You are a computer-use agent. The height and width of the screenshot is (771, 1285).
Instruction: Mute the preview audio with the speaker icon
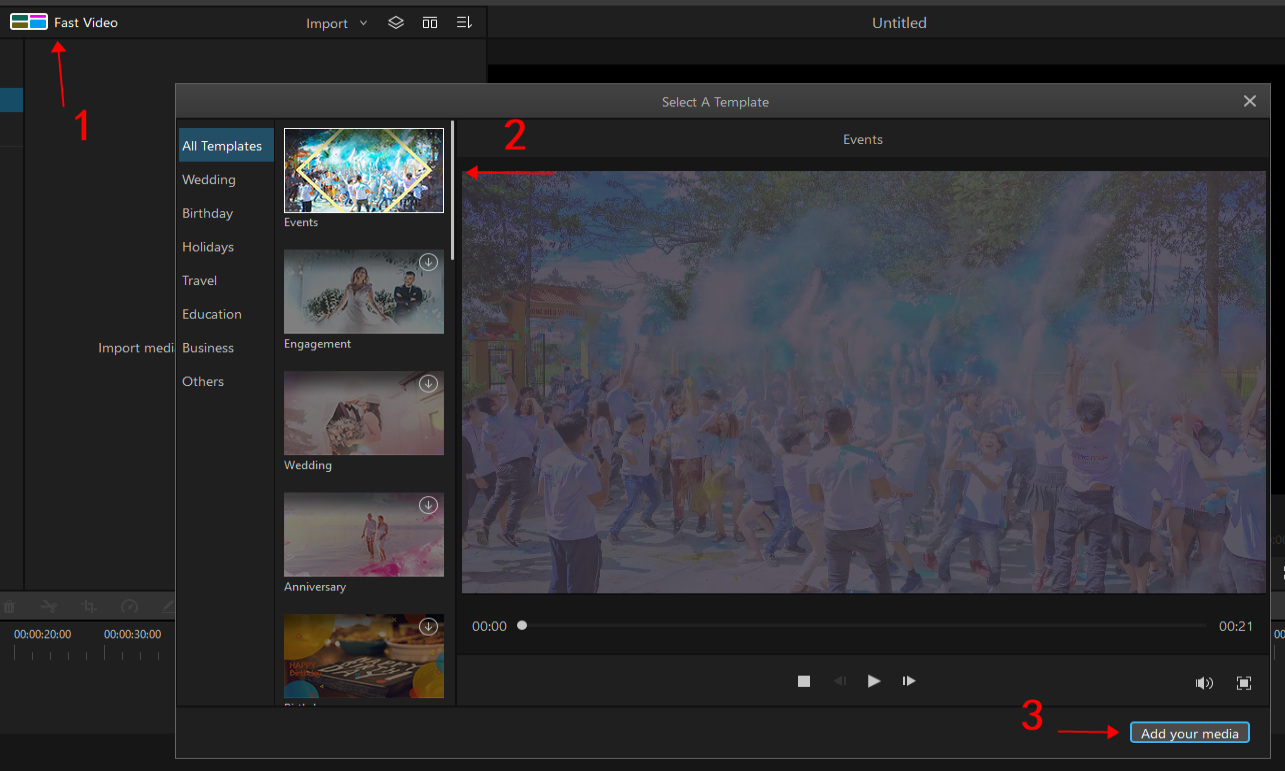[1204, 682]
